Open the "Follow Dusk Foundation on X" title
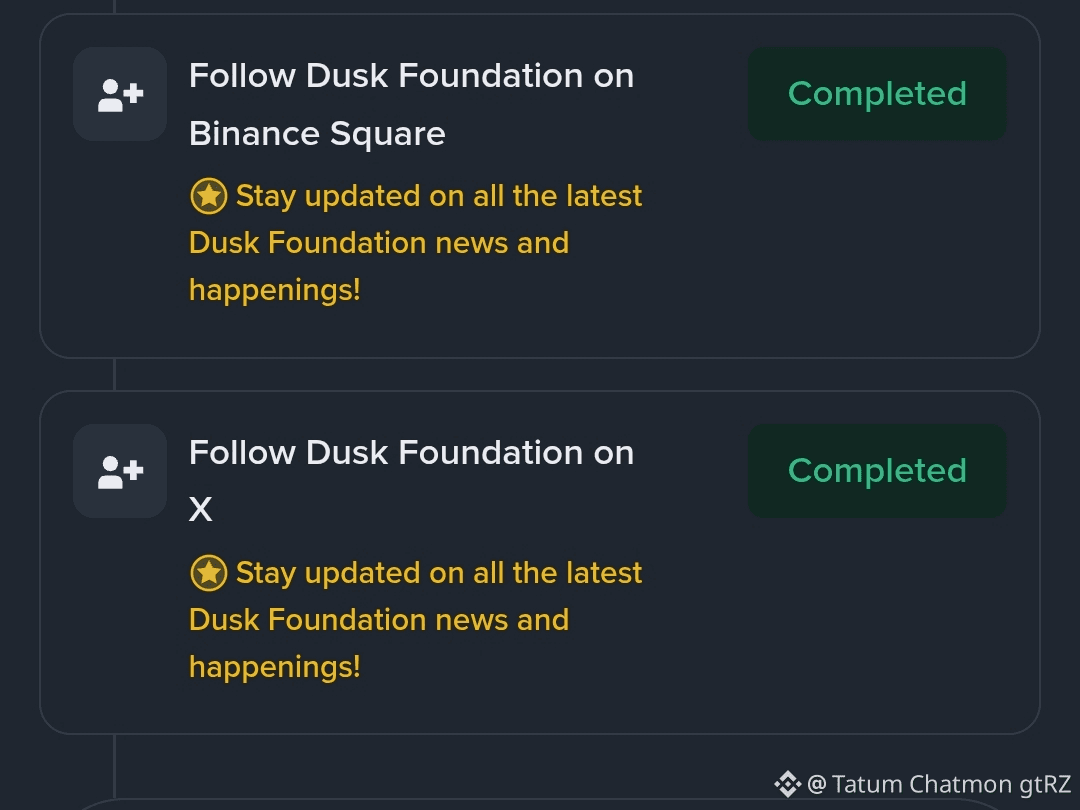Image resolution: width=1080 pixels, height=810 pixels. pyautogui.click(x=411, y=453)
